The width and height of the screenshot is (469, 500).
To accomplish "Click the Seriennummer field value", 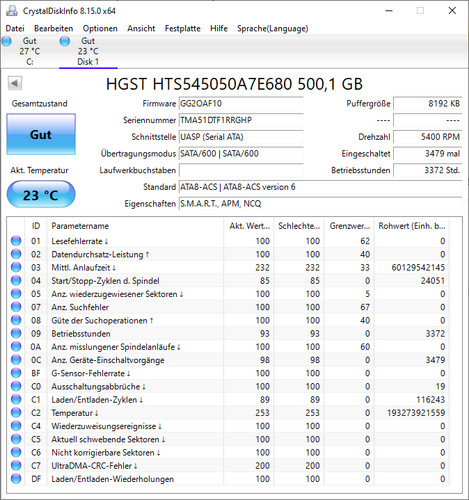I will point(241,120).
